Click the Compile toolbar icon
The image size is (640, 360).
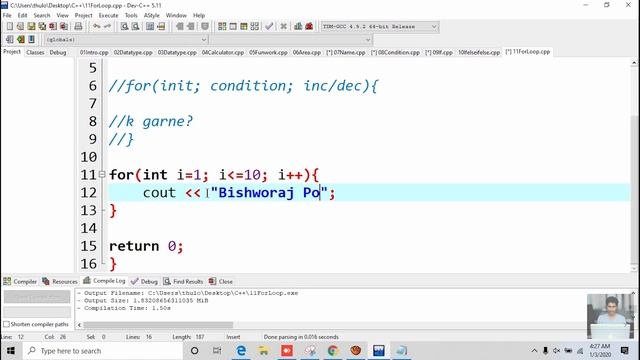222,27
